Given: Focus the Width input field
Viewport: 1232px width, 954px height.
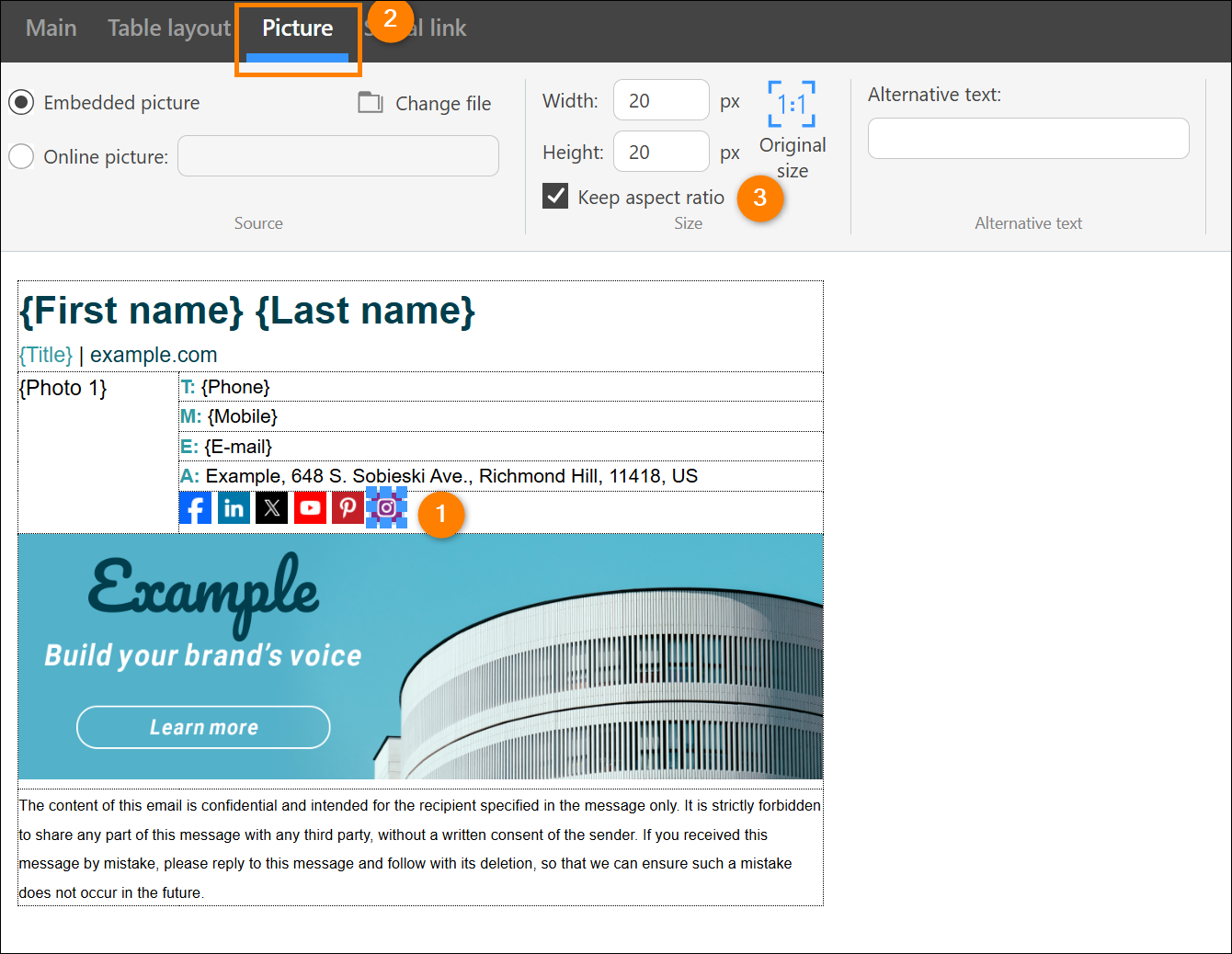Looking at the screenshot, I should pos(661,100).
